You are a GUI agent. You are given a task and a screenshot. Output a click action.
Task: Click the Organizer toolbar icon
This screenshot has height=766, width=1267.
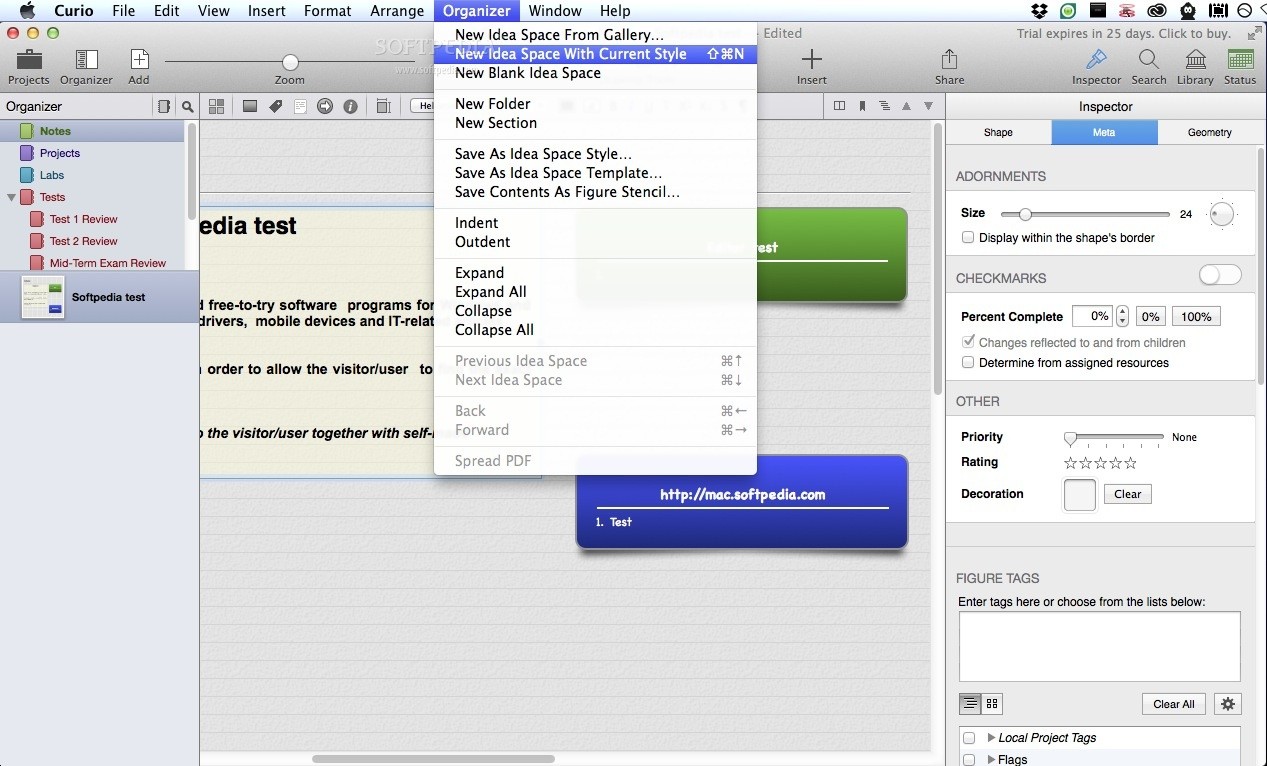pyautogui.click(x=86, y=66)
